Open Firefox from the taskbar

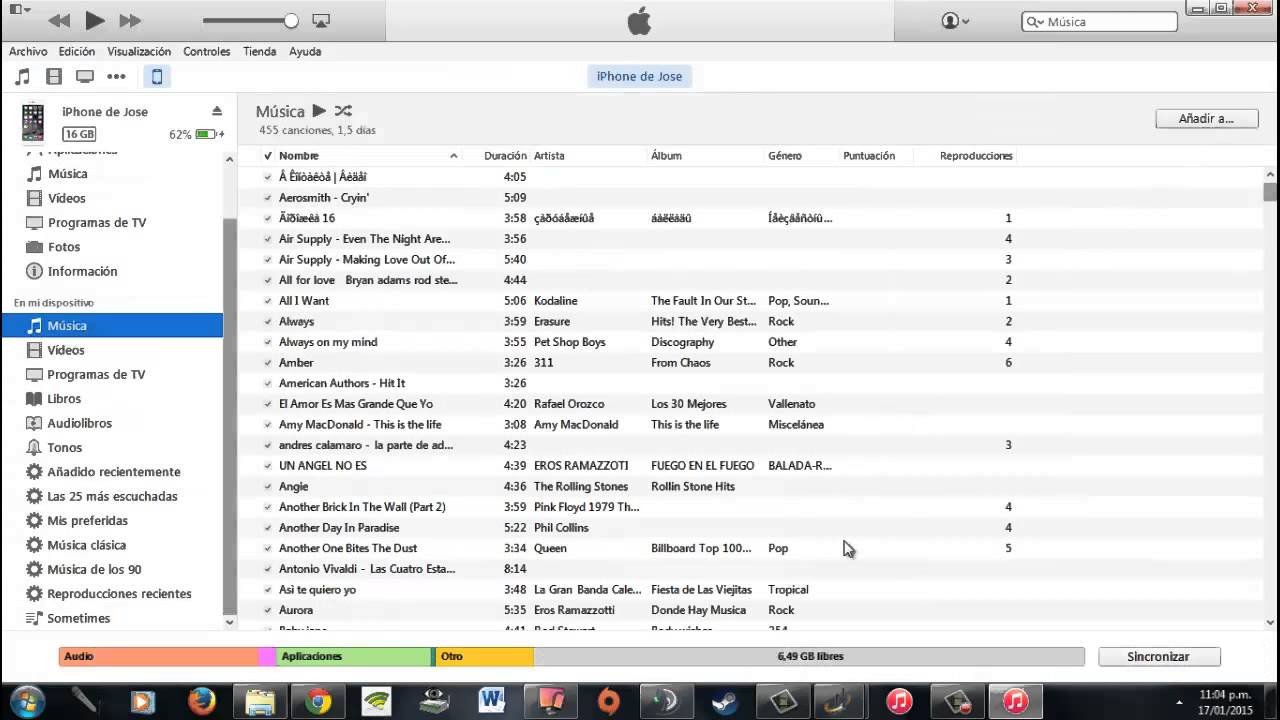[x=202, y=702]
